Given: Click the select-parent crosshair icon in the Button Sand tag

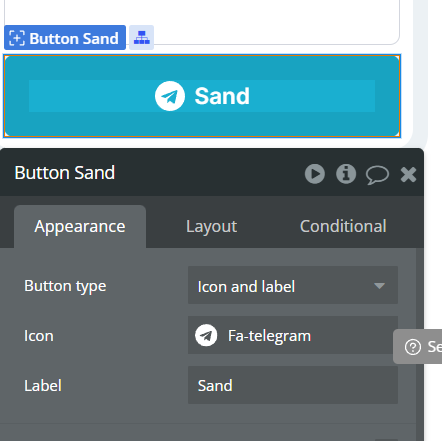Looking at the screenshot, I should click(17, 38).
